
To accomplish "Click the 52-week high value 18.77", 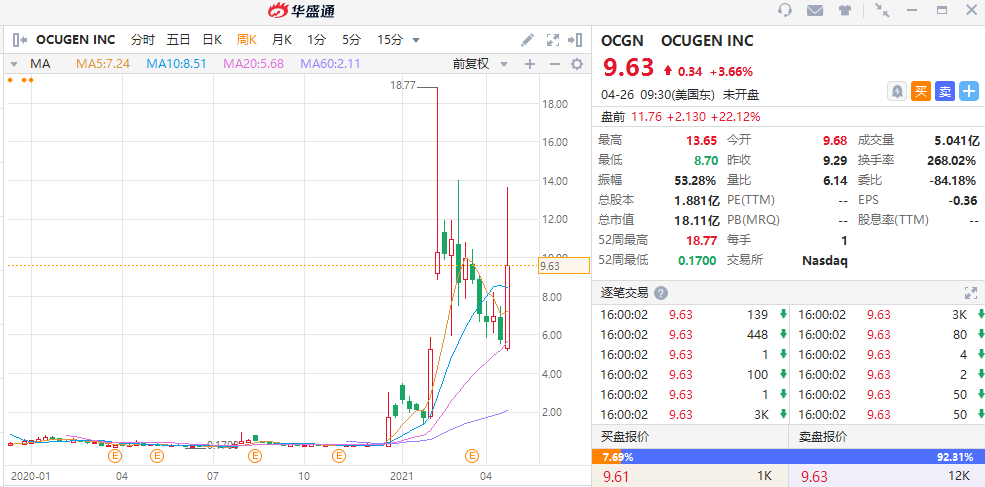I will pyautogui.click(x=701, y=240).
